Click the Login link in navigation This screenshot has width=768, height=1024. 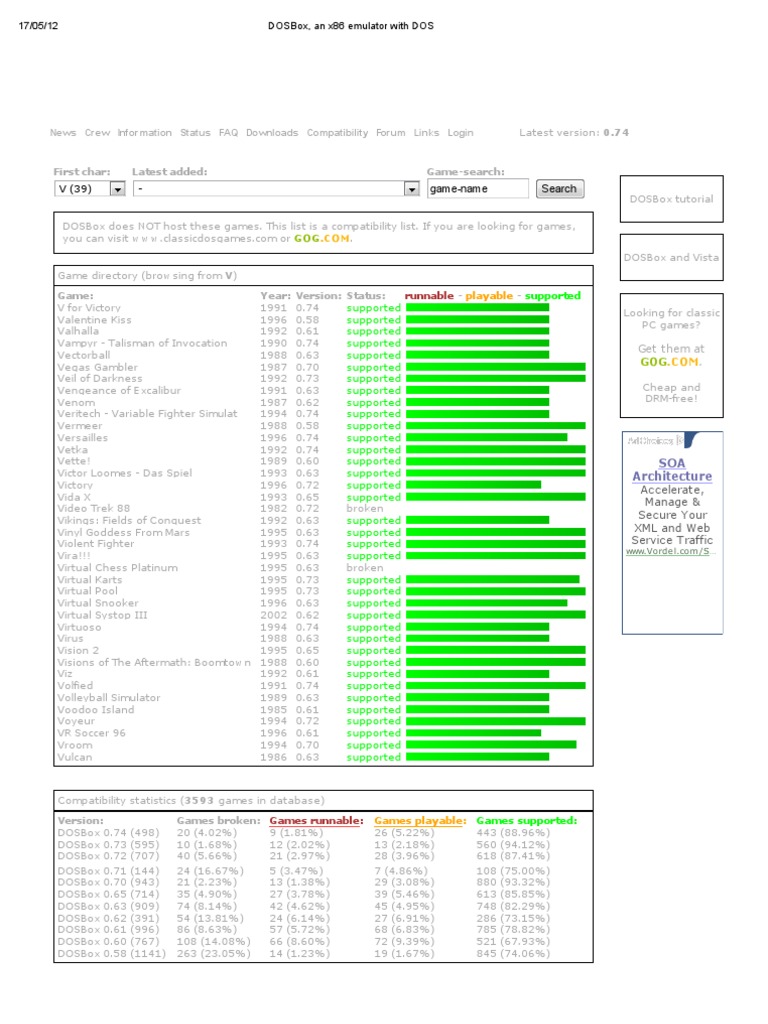coord(460,133)
